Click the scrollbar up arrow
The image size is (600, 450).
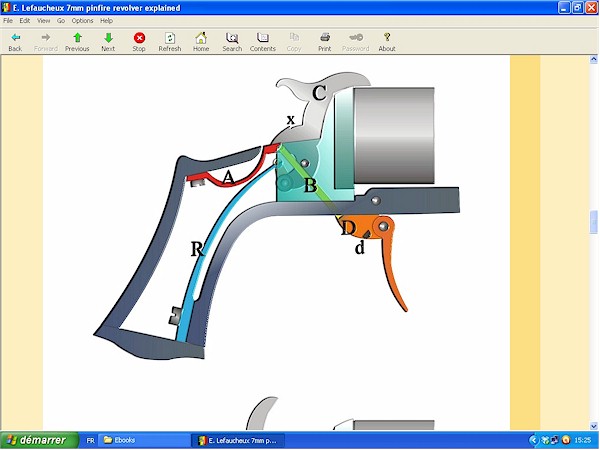tap(593, 59)
